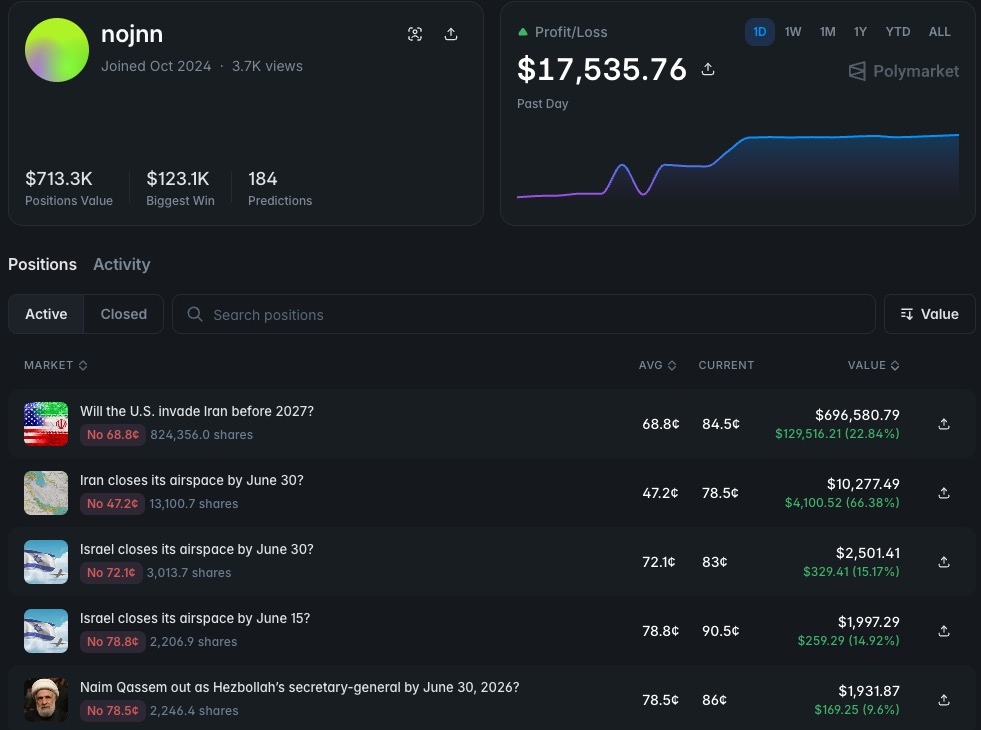
Task: Click the Polymarket logo in the chart
Action: point(903,71)
